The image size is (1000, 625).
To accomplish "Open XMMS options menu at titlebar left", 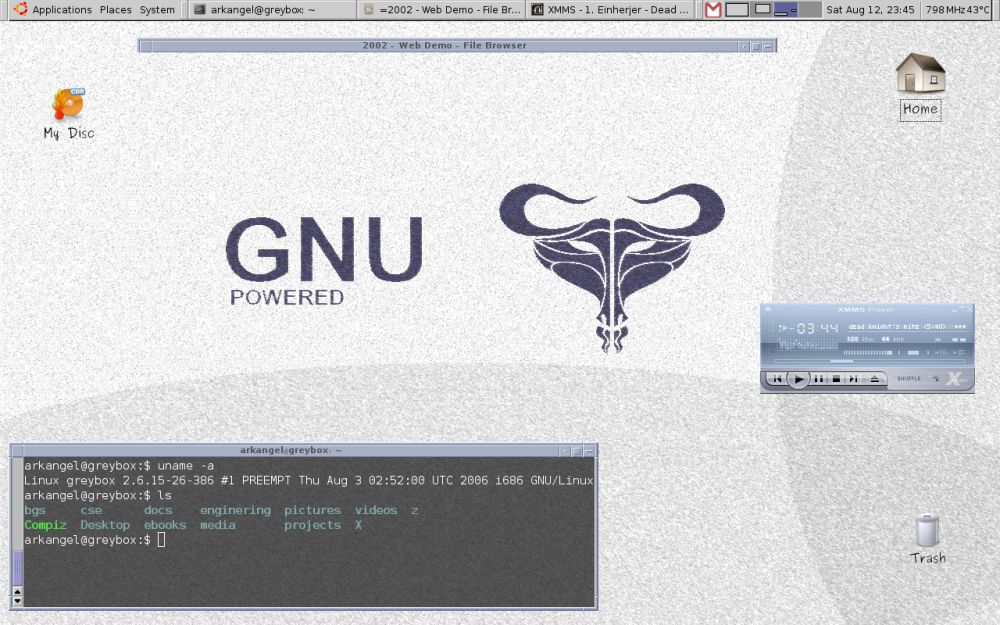I will pos(768,309).
